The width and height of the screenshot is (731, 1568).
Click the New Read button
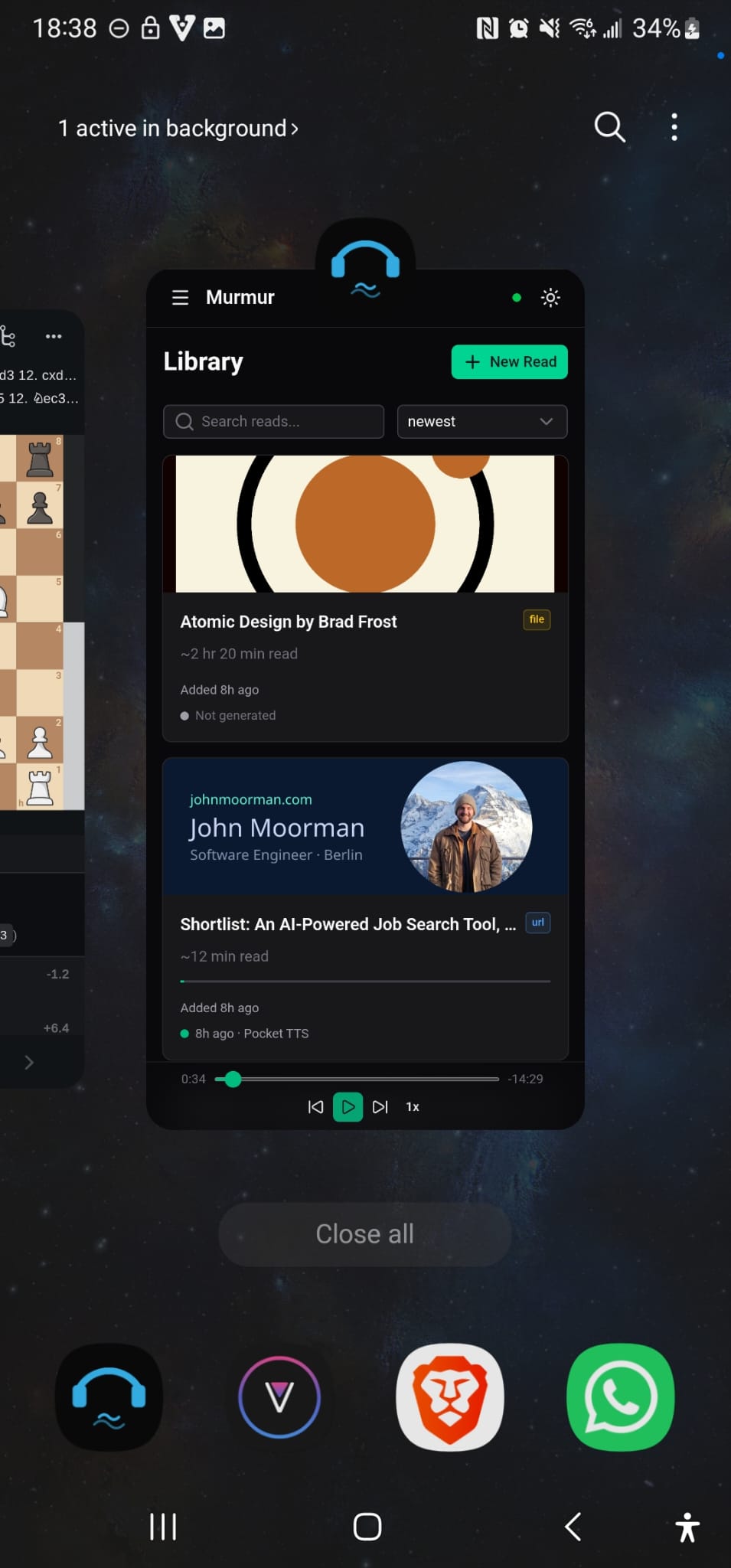[x=509, y=361]
